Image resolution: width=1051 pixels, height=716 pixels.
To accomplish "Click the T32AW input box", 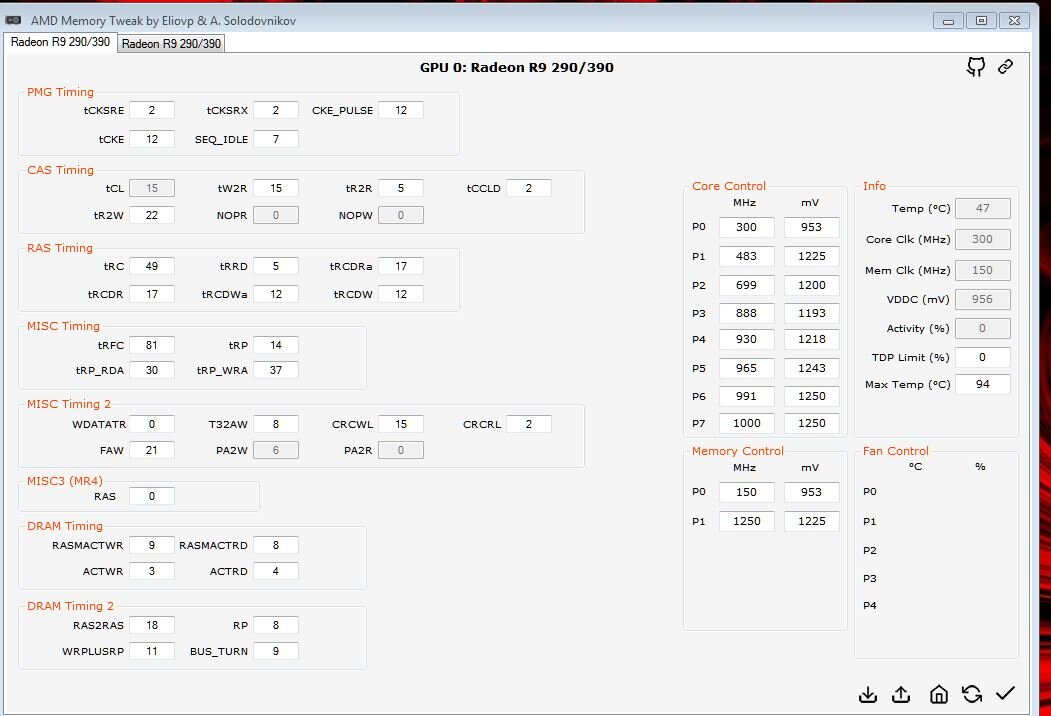I will point(275,424).
